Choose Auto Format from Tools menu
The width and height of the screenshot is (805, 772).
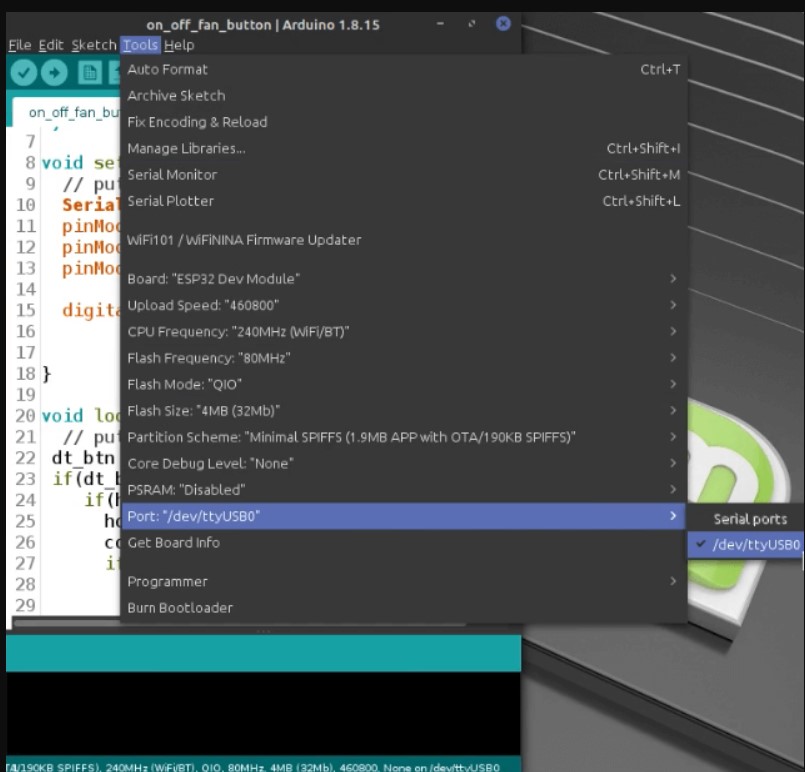click(x=404, y=69)
